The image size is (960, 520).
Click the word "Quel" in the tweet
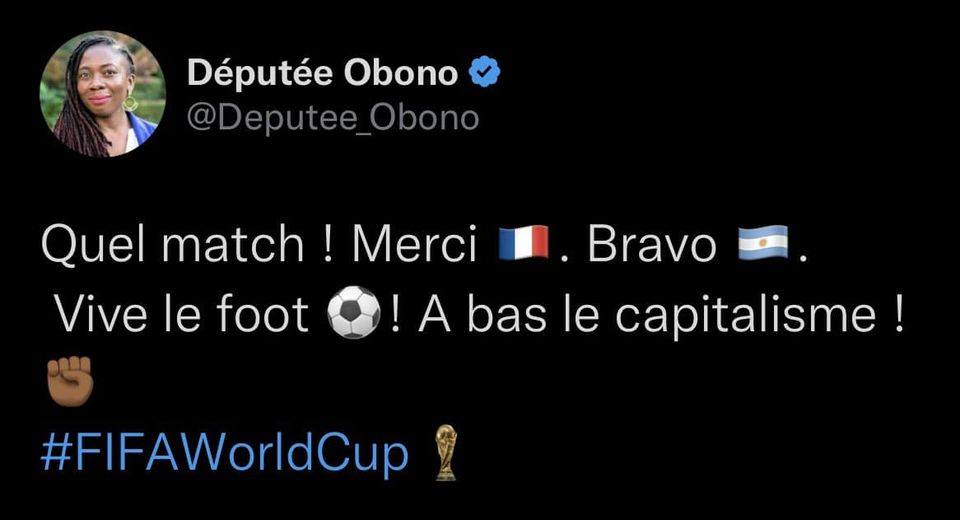(85, 246)
